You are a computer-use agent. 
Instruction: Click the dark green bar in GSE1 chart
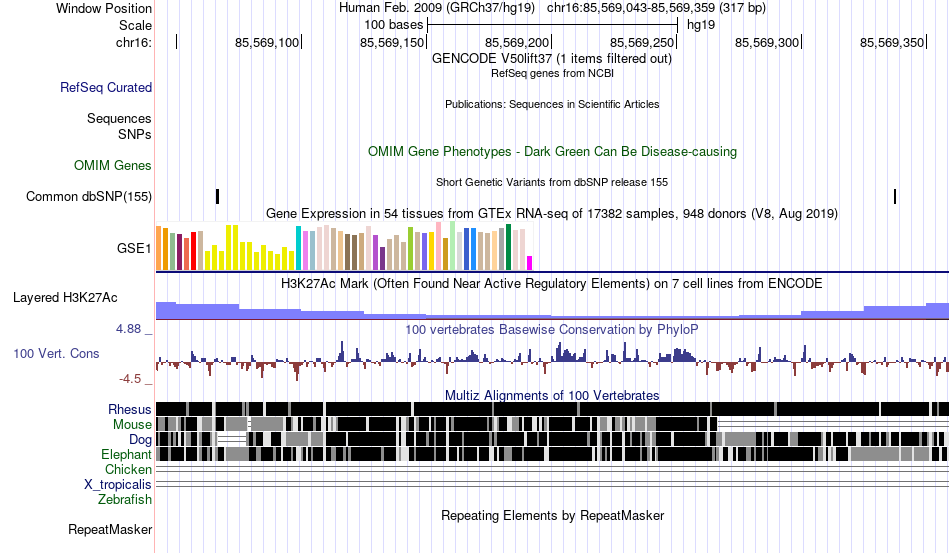pos(508,247)
